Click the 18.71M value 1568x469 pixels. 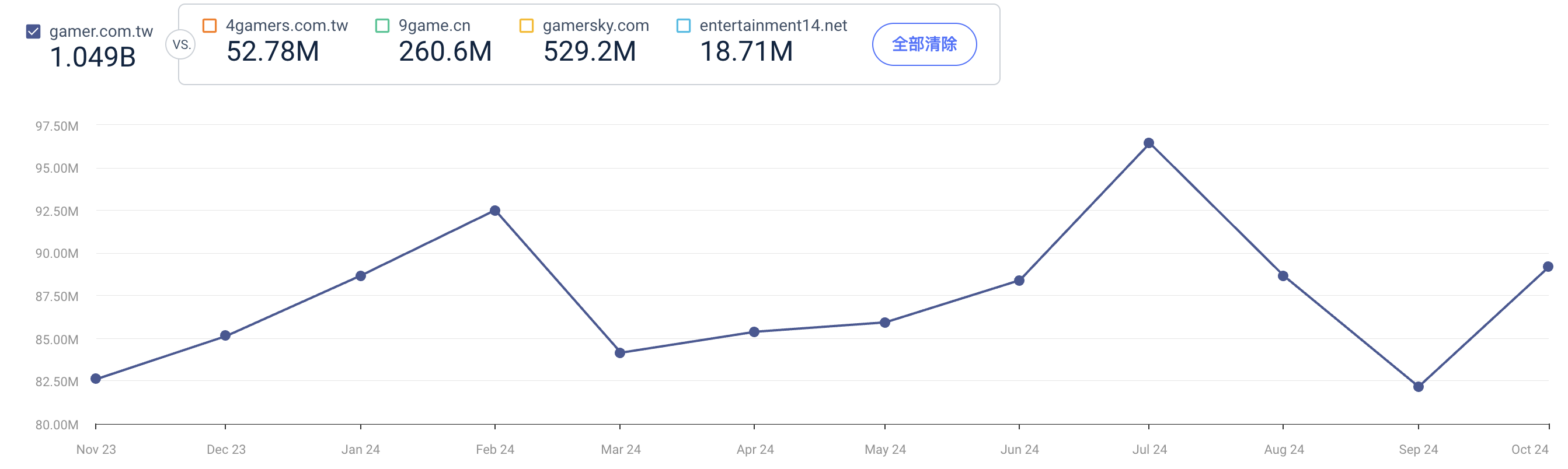[746, 51]
